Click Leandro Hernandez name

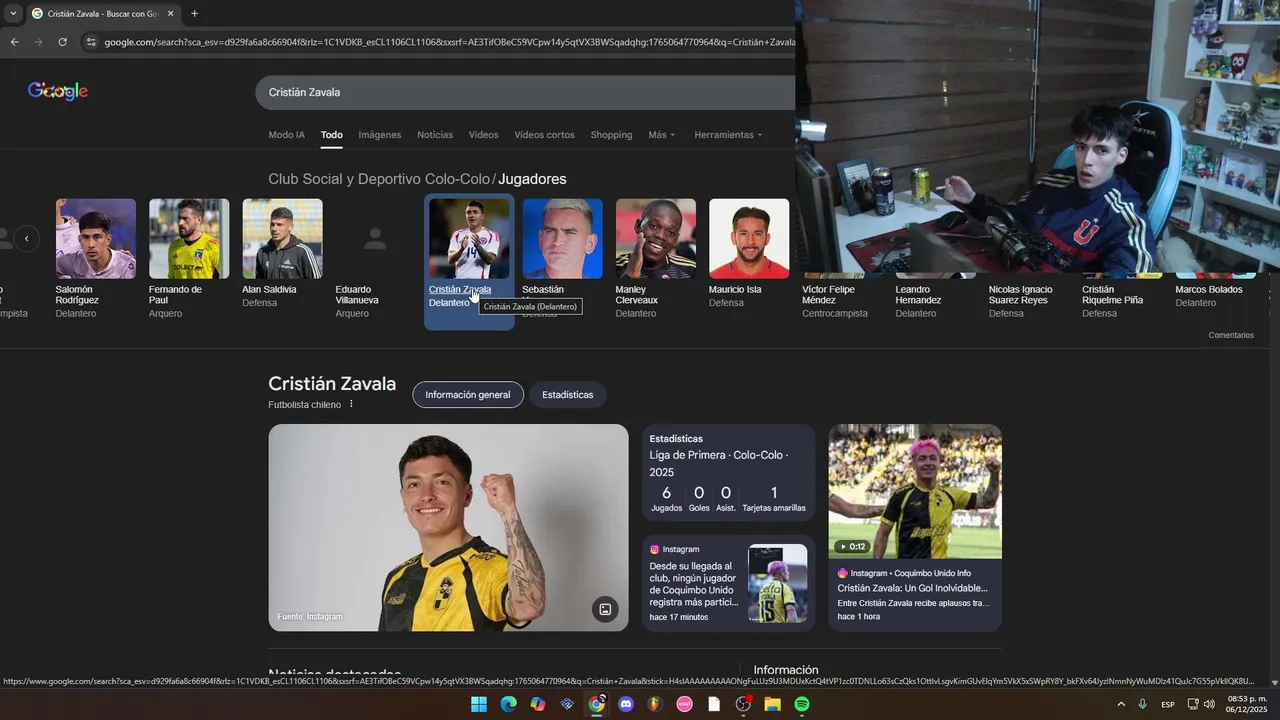point(918,295)
